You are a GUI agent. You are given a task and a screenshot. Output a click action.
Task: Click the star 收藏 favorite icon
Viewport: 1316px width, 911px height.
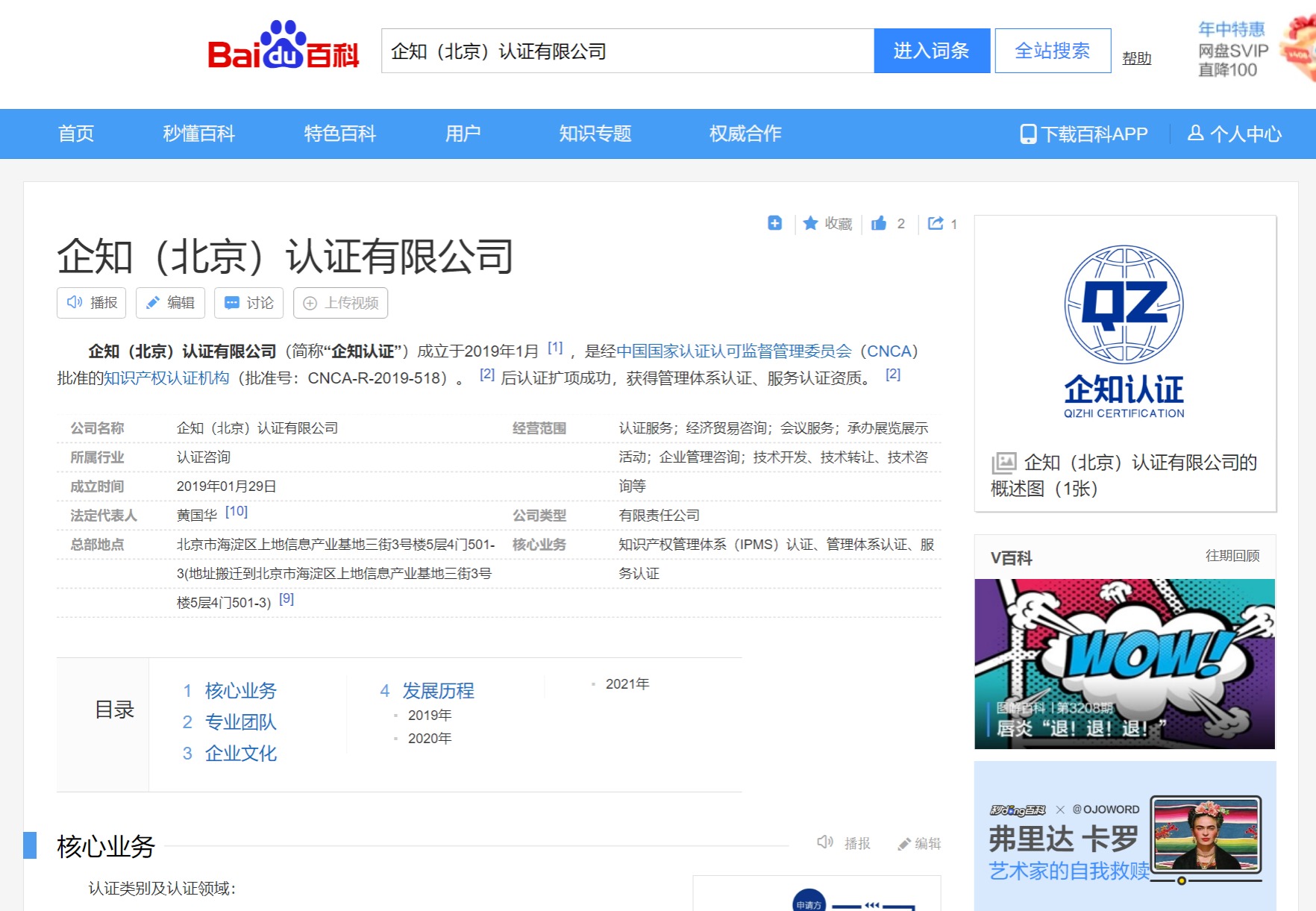pos(811,223)
